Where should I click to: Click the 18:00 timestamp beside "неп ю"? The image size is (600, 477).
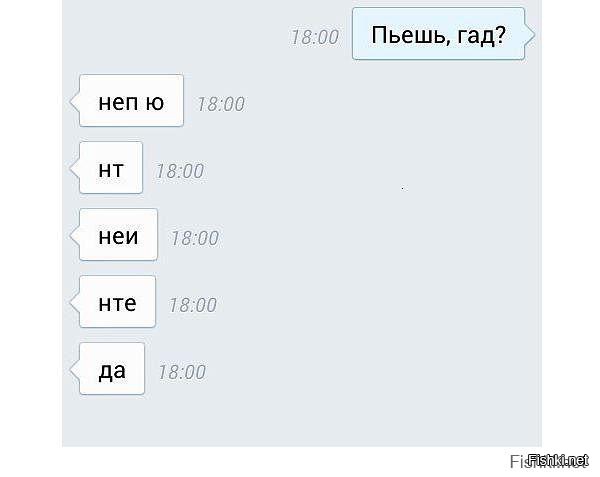tap(221, 104)
